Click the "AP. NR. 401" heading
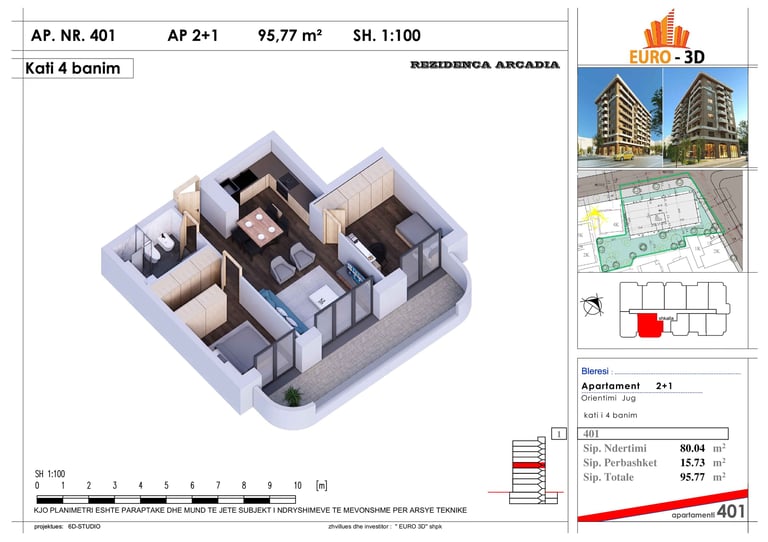 (73, 36)
